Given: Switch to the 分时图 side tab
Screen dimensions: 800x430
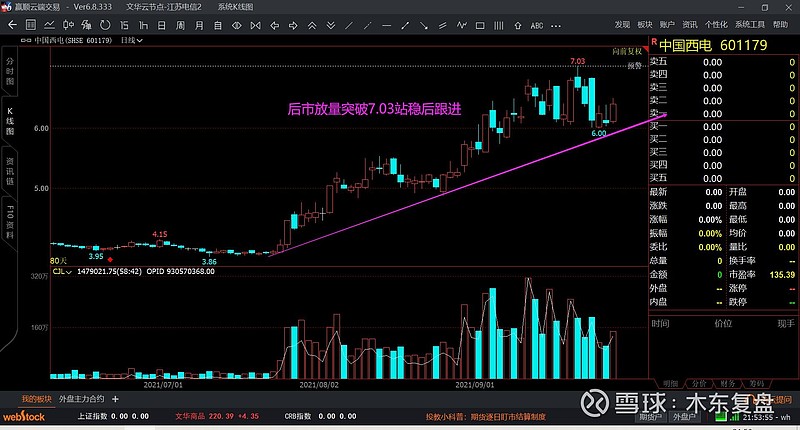Looking at the screenshot, I should point(10,71).
